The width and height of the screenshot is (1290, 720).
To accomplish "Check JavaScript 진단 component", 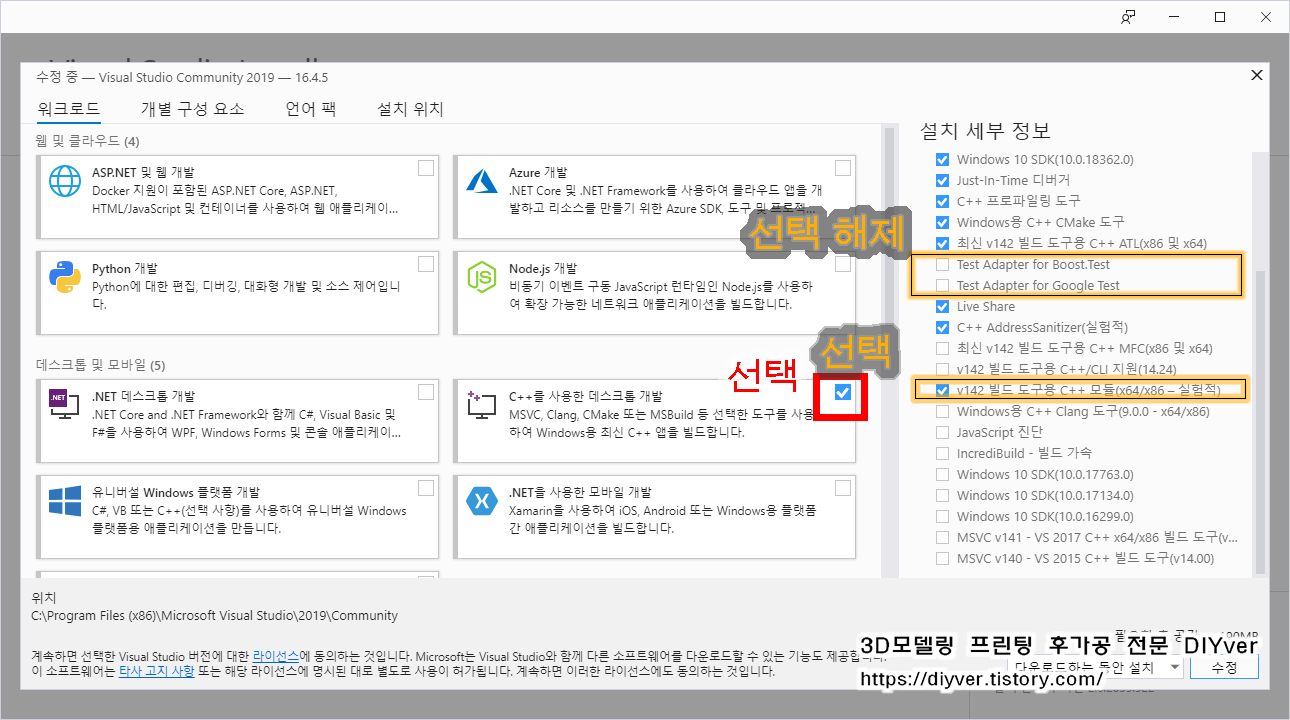I will (x=942, y=432).
